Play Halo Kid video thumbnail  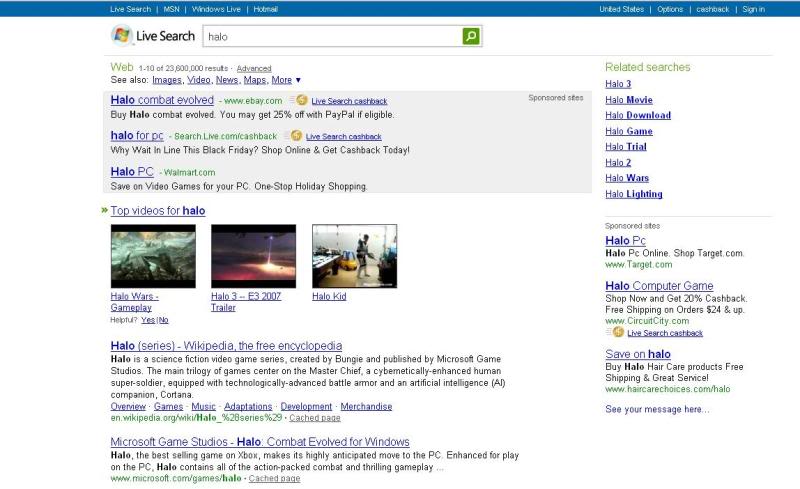pyautogui.click(x=355, y=256)
